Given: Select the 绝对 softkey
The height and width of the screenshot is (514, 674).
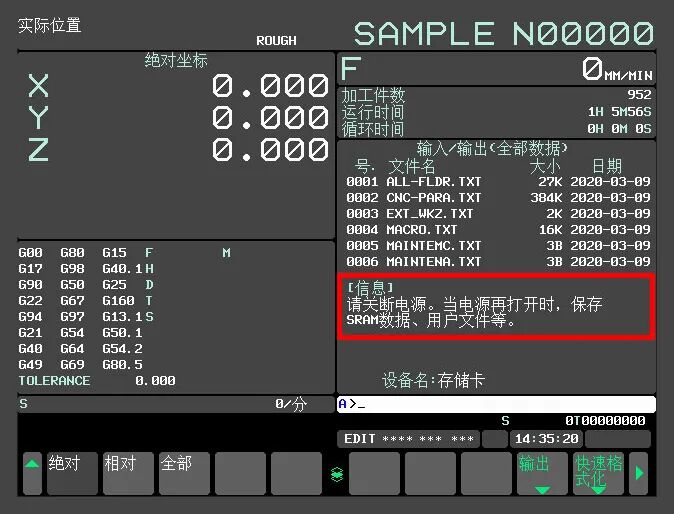Looking at the screenshot, I should pyautogui.click(x=72, y=473).
